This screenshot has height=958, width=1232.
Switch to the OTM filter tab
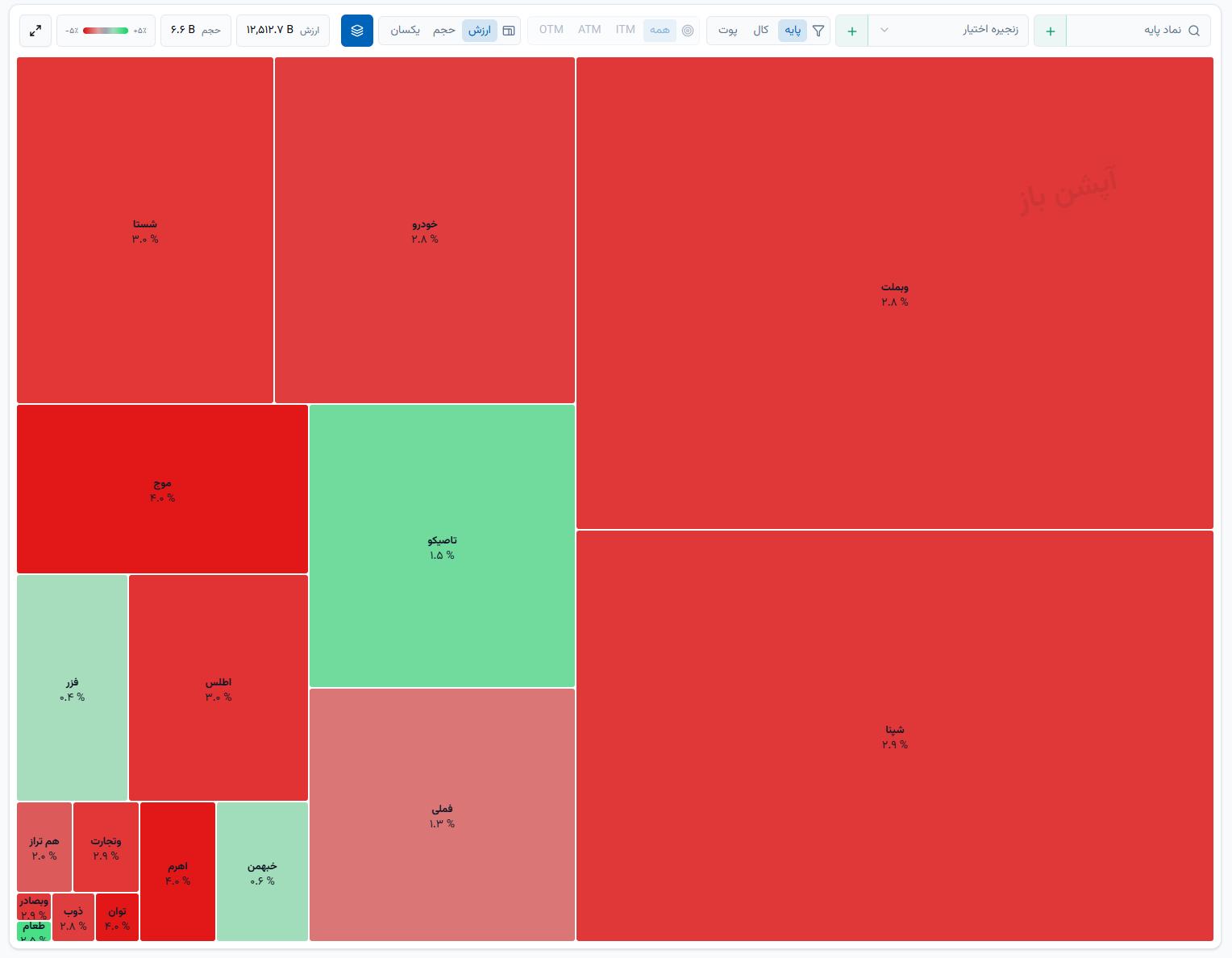(551, 30)
